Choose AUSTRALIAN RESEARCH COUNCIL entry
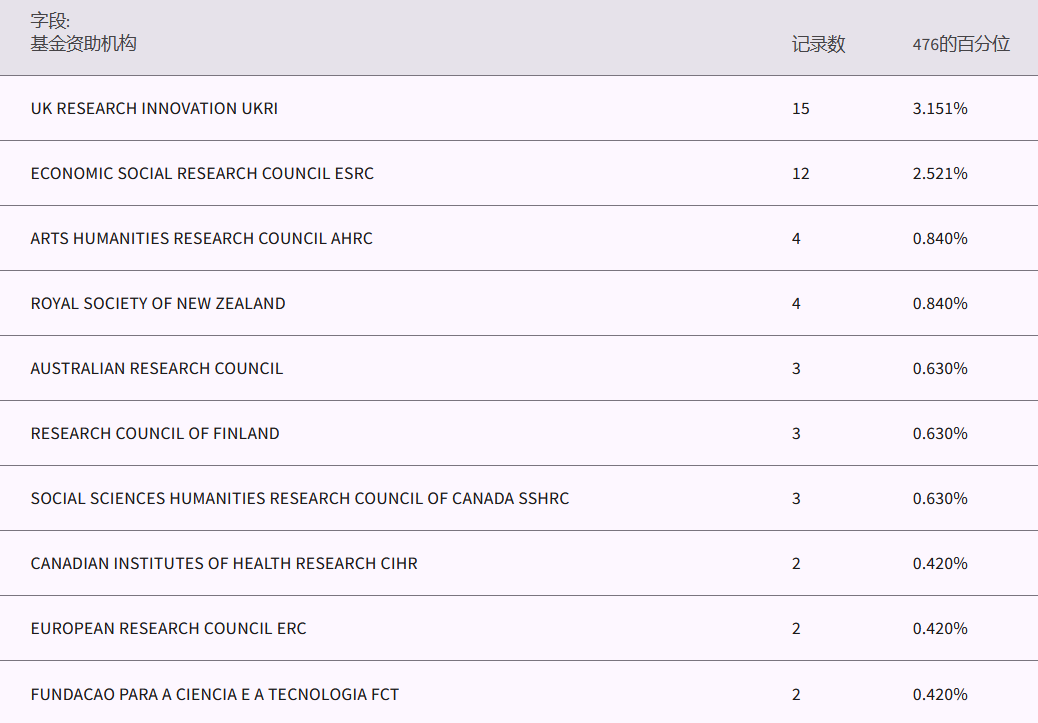 157,368
